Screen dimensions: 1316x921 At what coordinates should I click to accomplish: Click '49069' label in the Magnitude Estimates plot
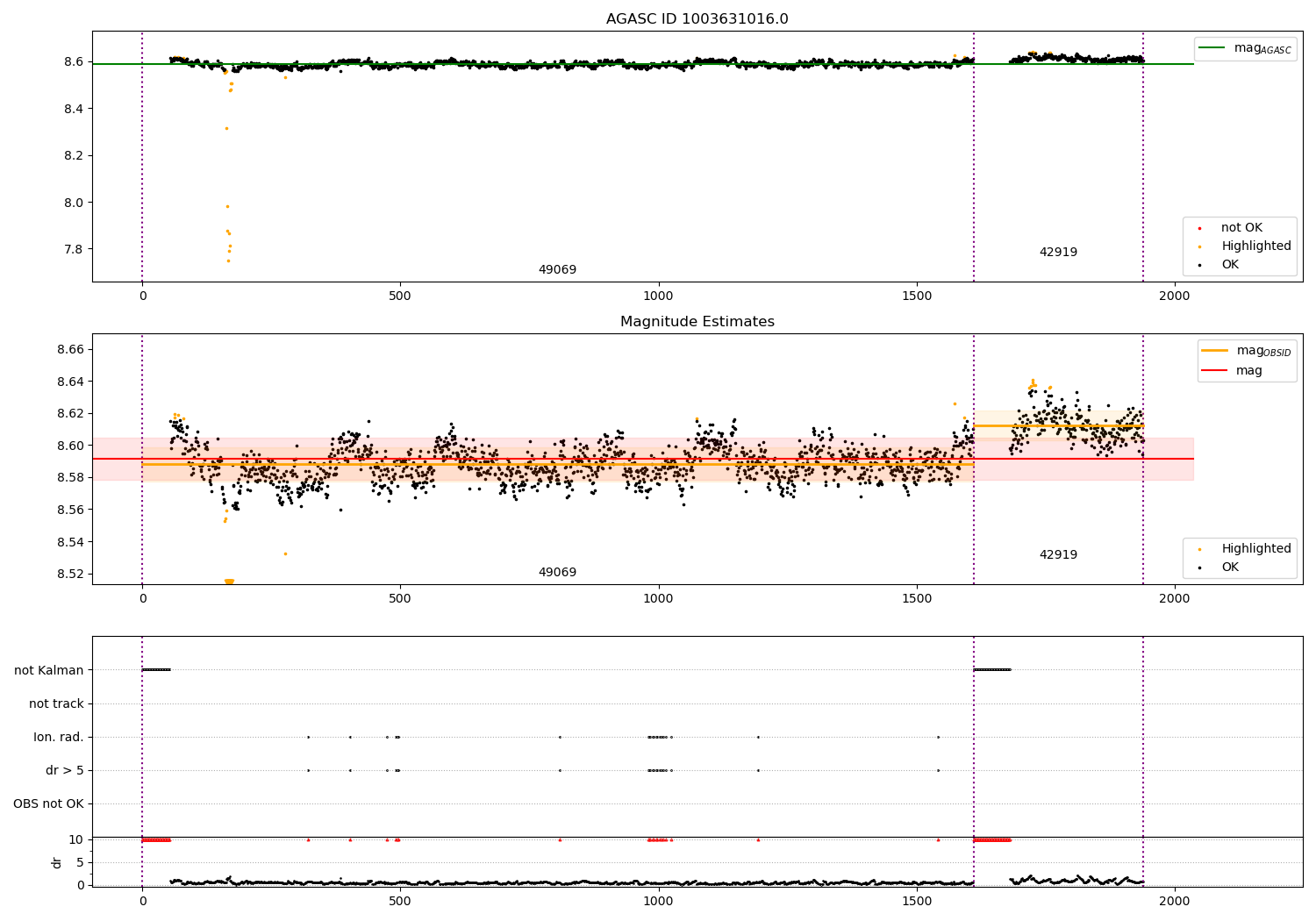(557, 573)
